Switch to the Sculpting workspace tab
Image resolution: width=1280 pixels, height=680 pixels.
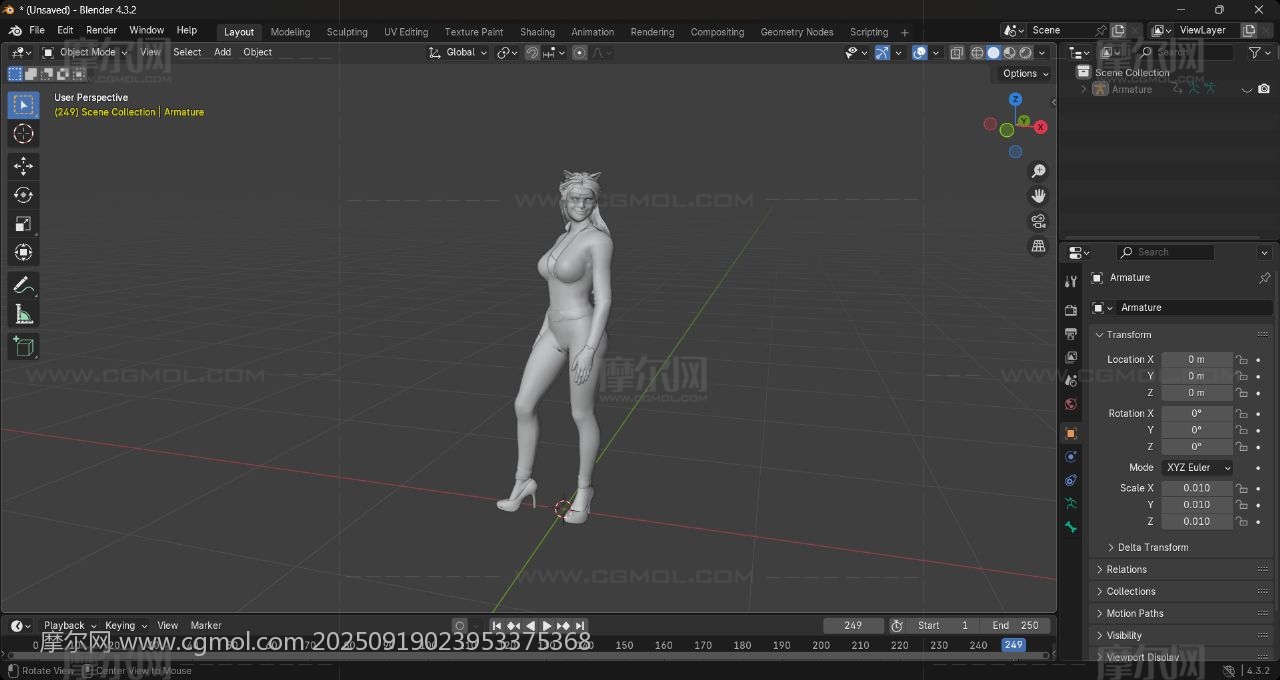[x=347, y=32]
